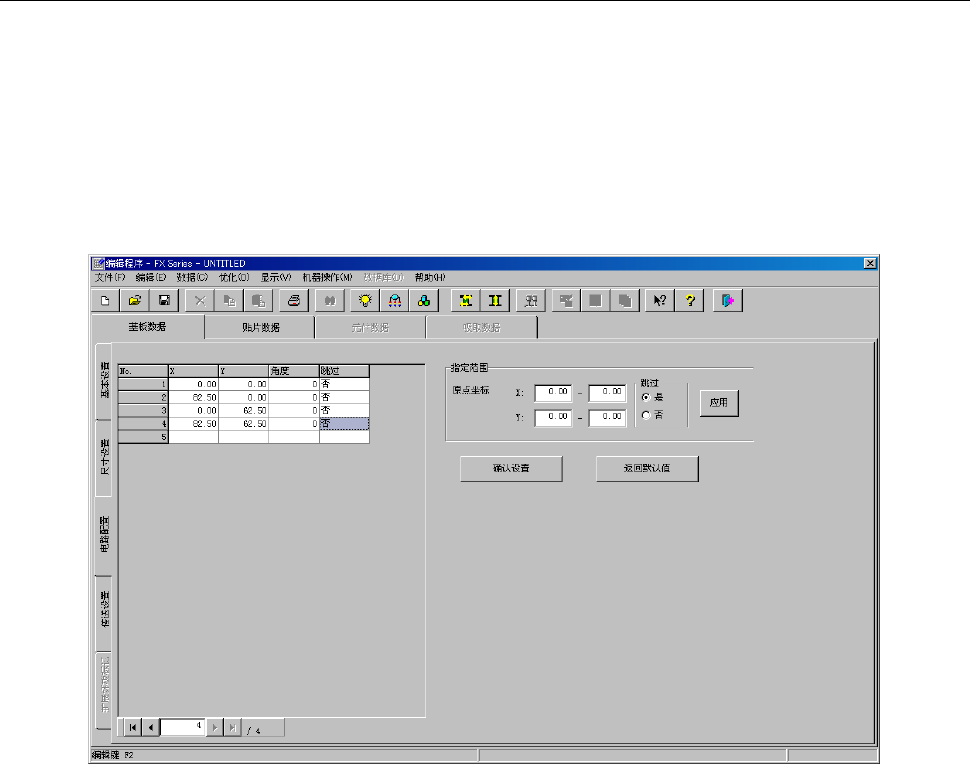Select empty row header 5
Viewport: 970px width, 764px height.
[x=143, y=437]
